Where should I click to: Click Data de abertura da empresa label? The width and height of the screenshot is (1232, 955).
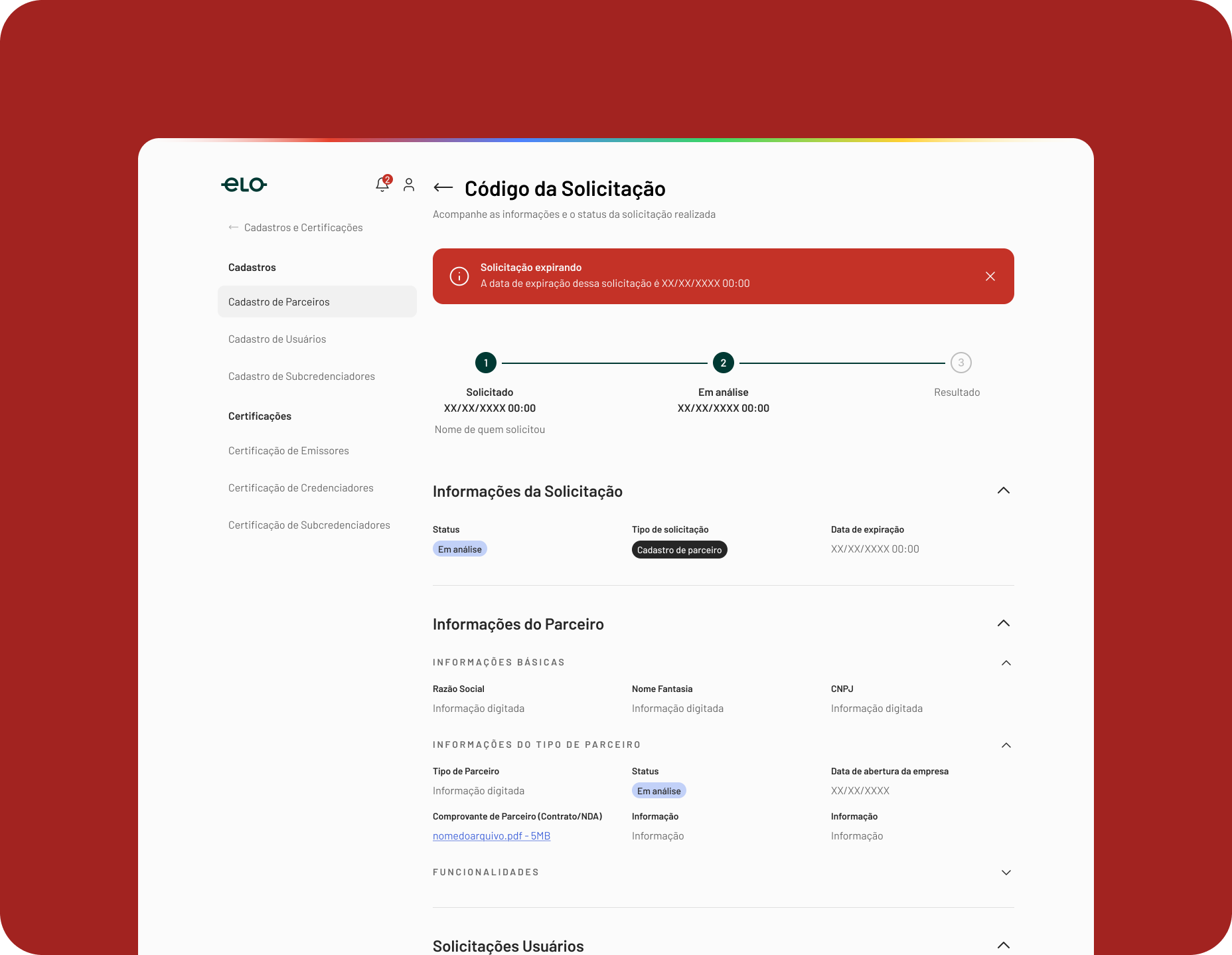pos(889,772)
